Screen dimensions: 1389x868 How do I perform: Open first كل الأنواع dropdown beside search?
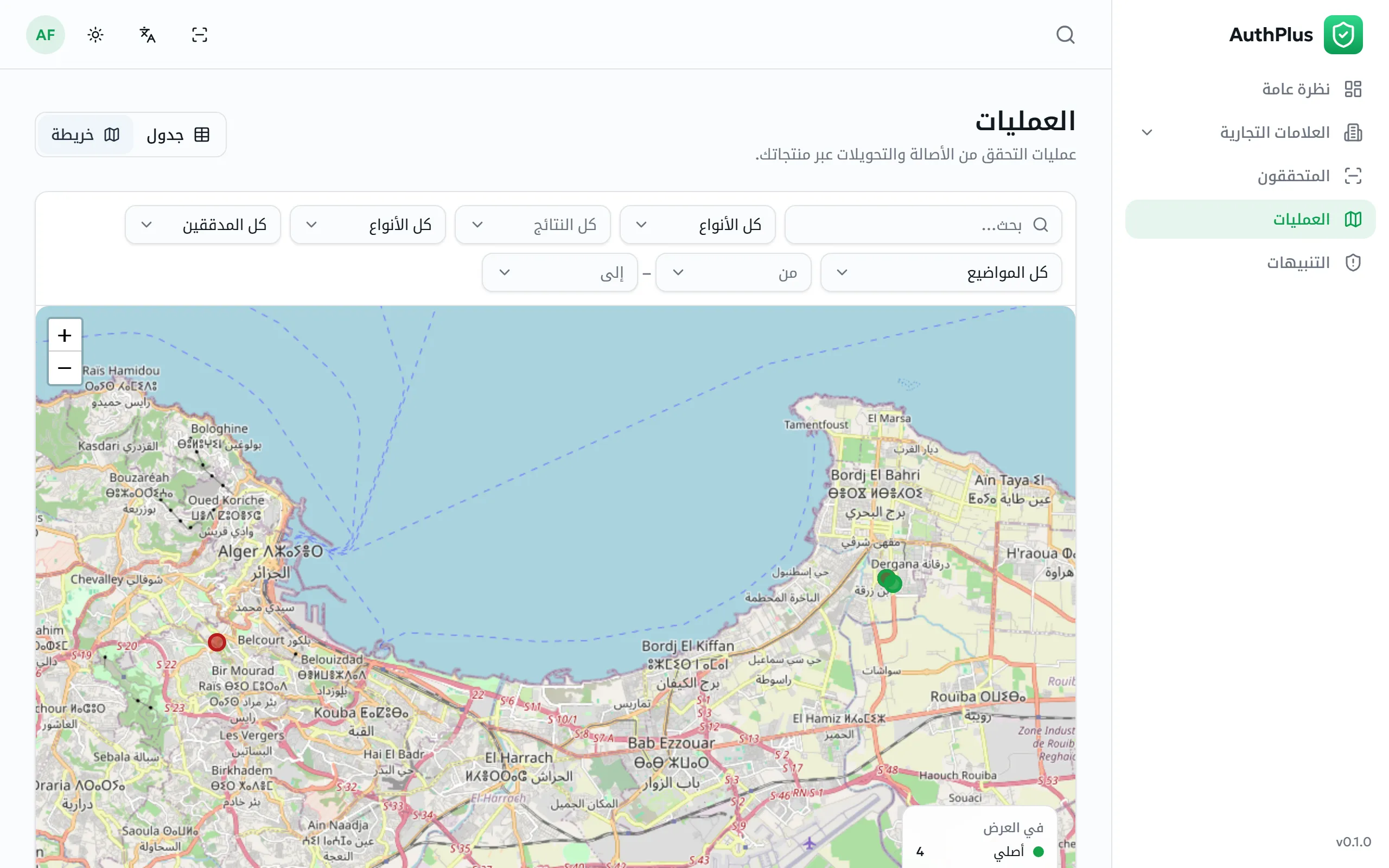(x=697, y=225)
